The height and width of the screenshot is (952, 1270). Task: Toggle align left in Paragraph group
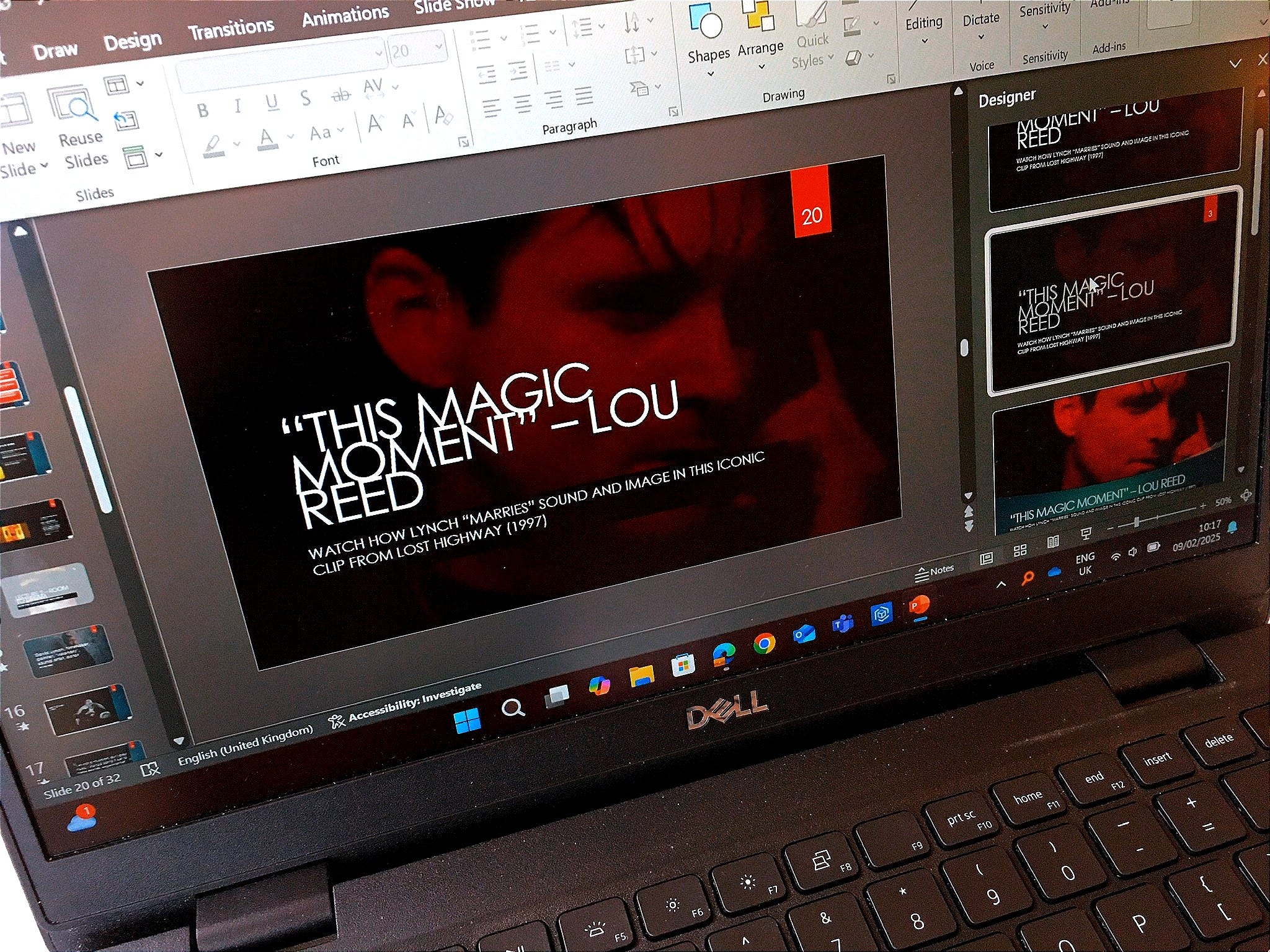pos(491,108)
